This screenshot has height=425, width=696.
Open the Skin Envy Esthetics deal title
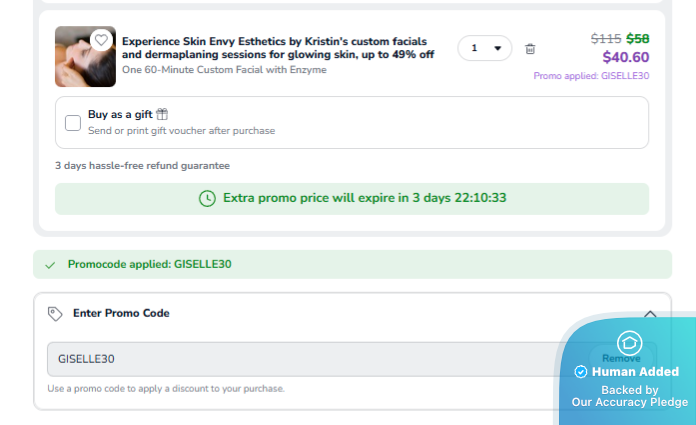tap(278, 48)
